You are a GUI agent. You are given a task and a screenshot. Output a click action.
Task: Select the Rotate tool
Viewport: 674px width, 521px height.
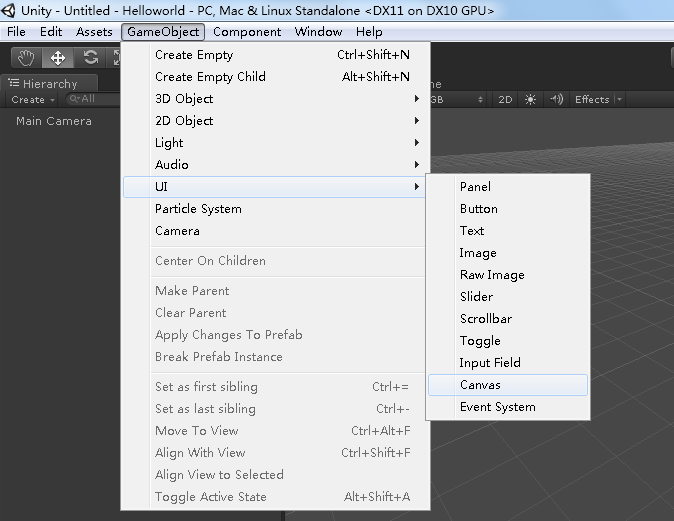point(90,58)
